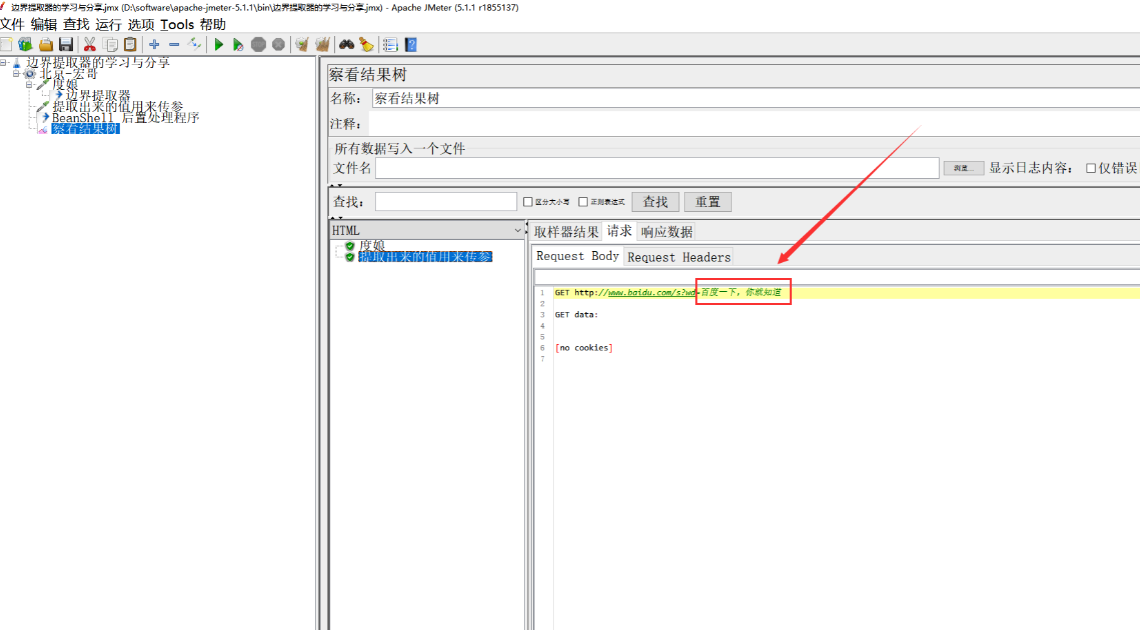
Task: Open the 文件 menu
Action: click(12, 25)
